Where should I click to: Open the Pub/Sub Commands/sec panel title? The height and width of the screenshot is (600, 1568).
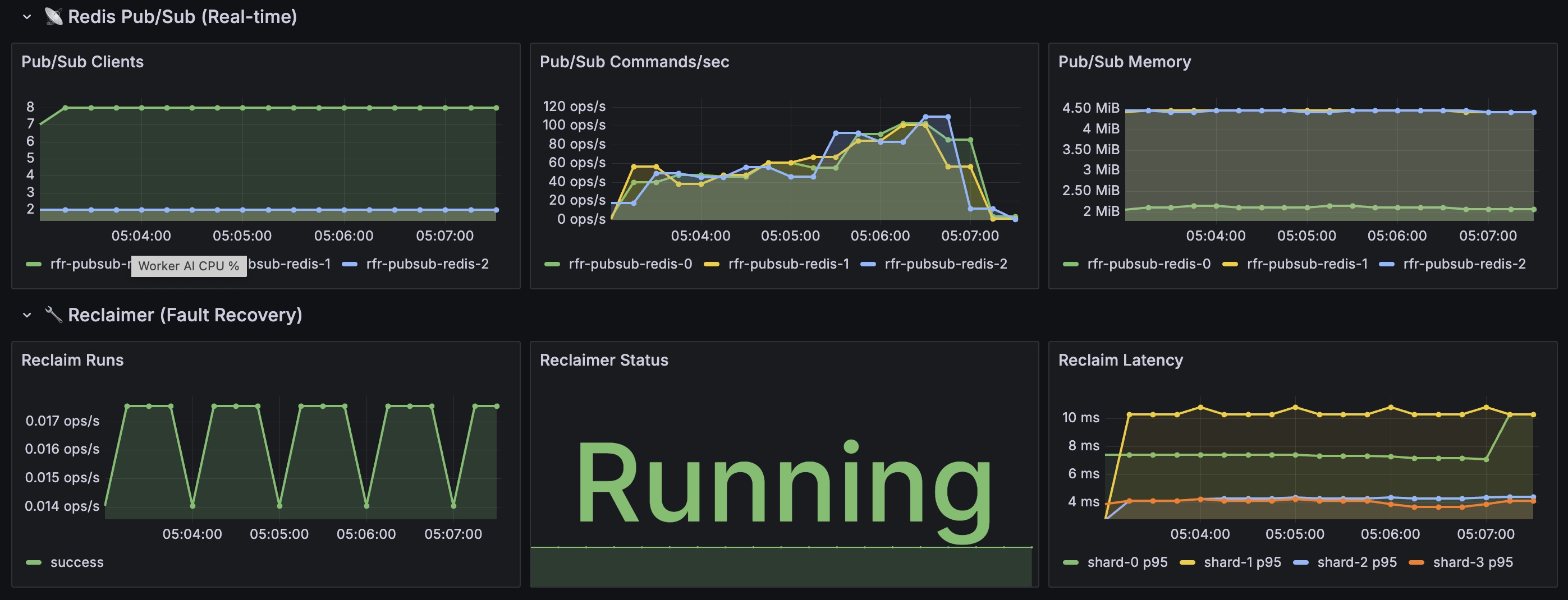coord(634,62)
